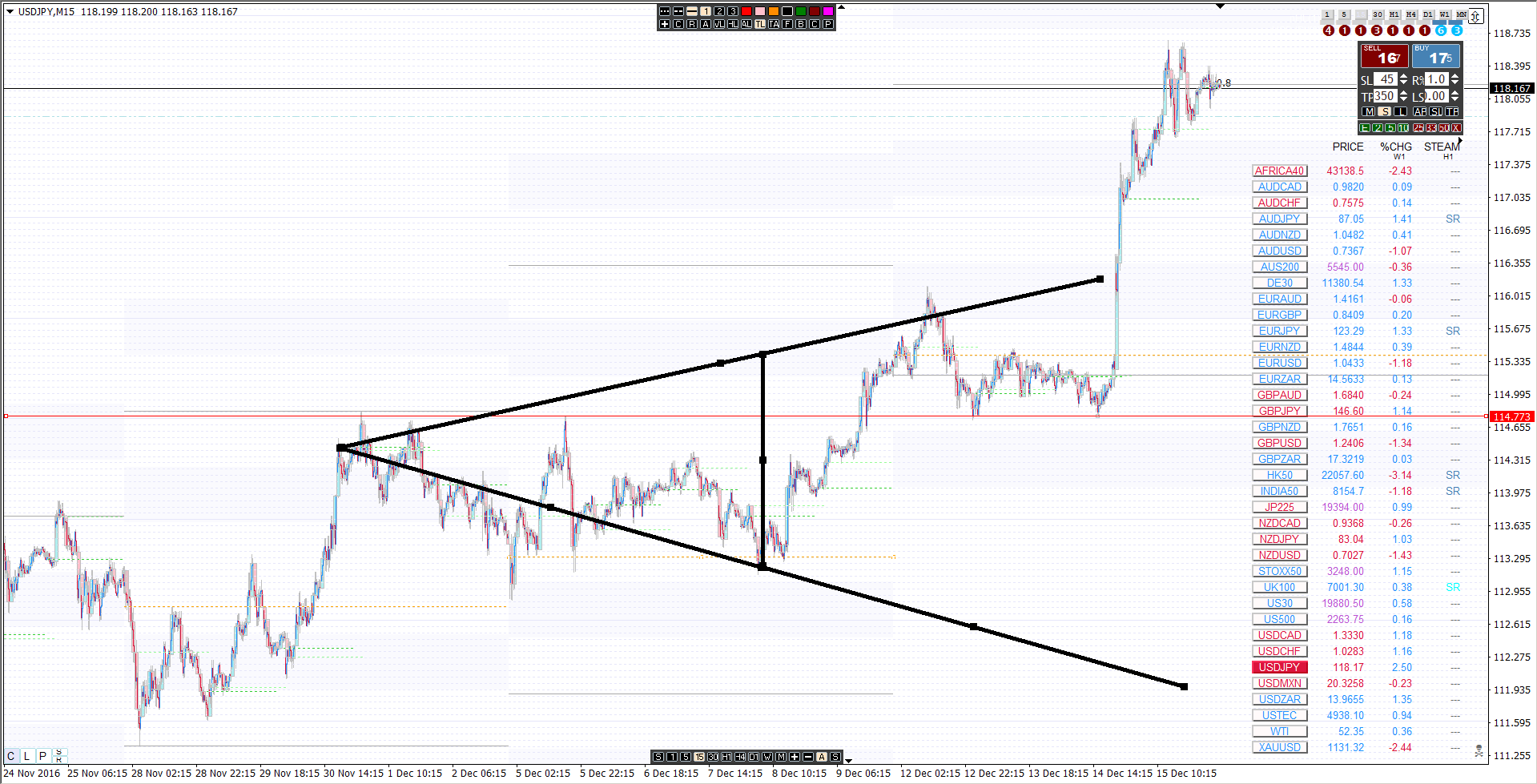Select the HL horizontal line drawing tool
The image size is (1537, 784).
[x=733, y=24]
